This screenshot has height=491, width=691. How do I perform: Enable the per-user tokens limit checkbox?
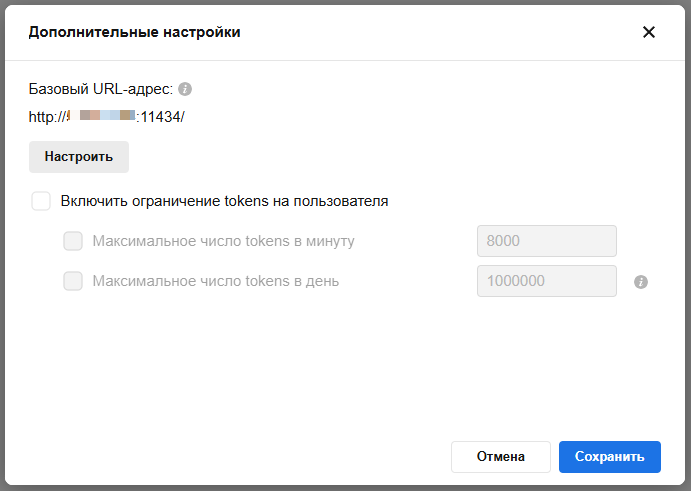[41, 201]
